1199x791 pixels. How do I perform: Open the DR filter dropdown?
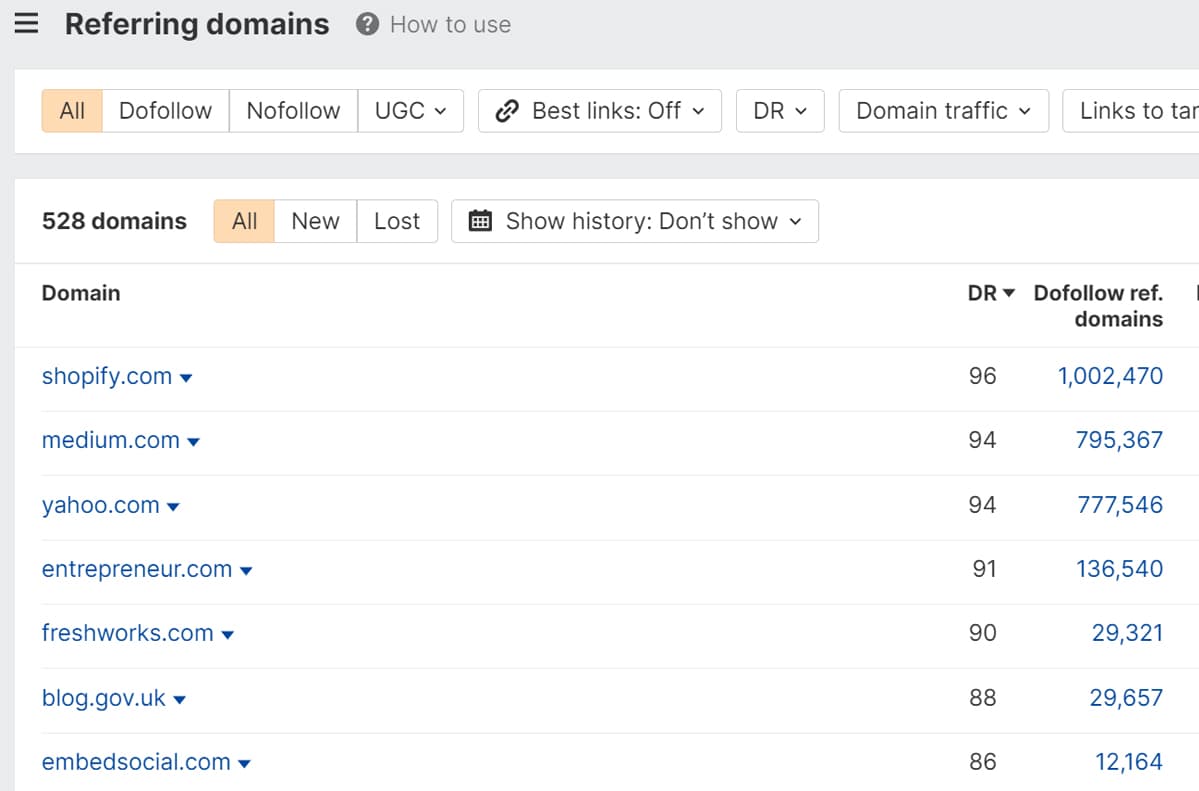pos(779,111)
